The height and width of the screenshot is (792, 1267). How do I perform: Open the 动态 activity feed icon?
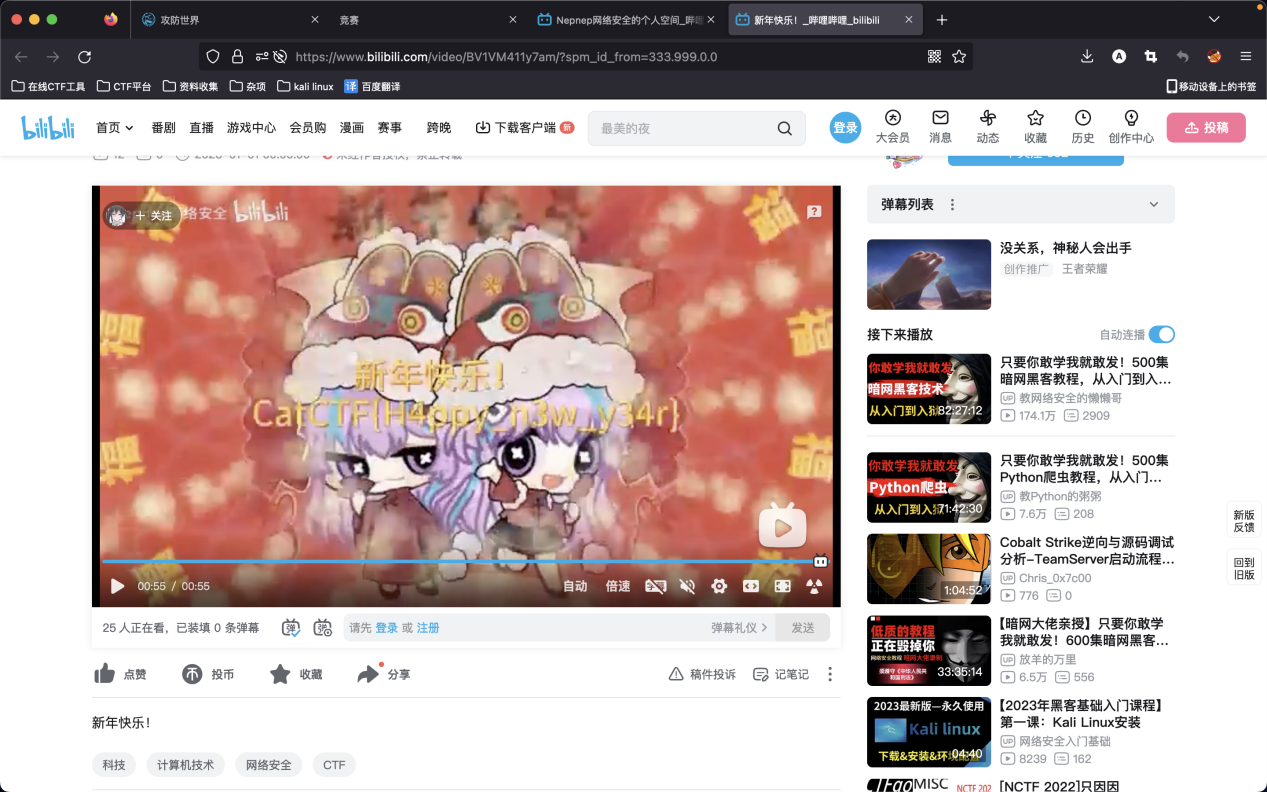click(x=988, y=127)
